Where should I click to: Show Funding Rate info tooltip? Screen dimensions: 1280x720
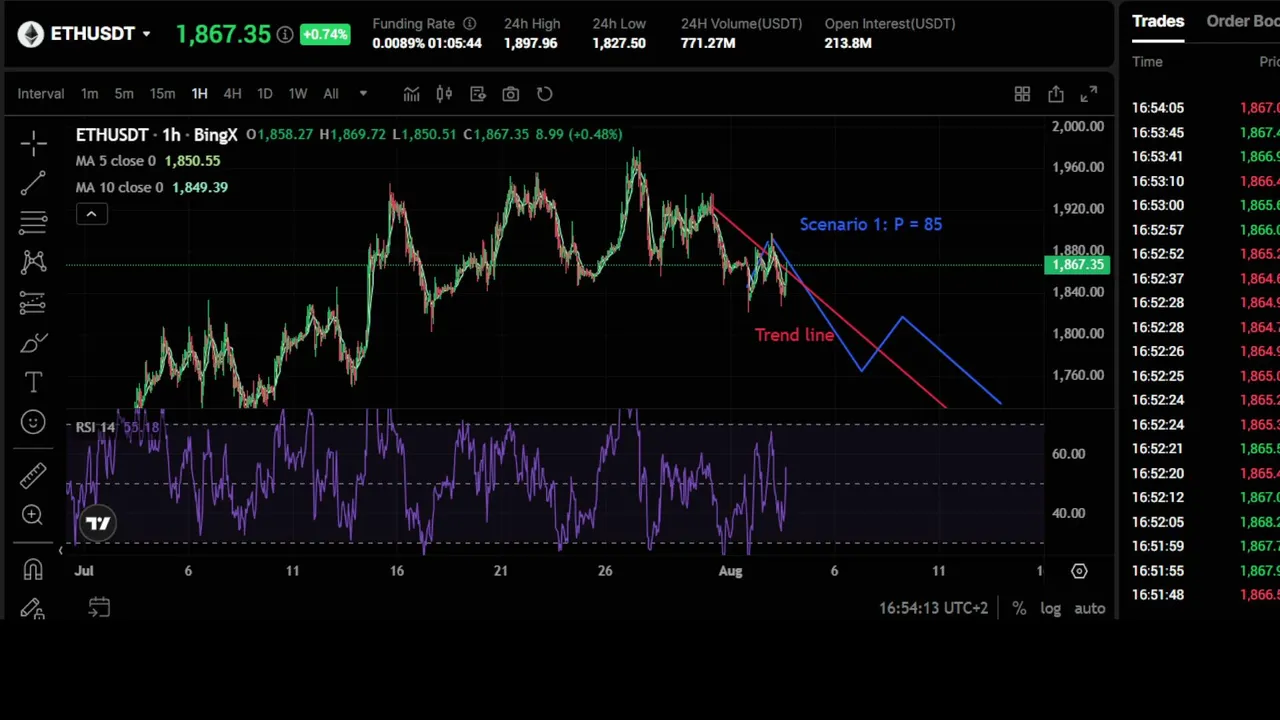coord(469,24)
